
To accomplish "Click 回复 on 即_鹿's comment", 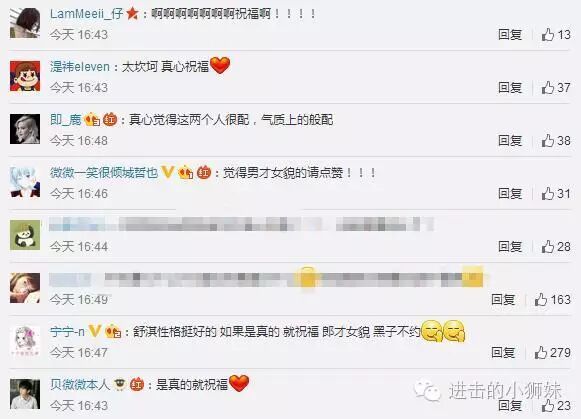I will pos(510,140).
